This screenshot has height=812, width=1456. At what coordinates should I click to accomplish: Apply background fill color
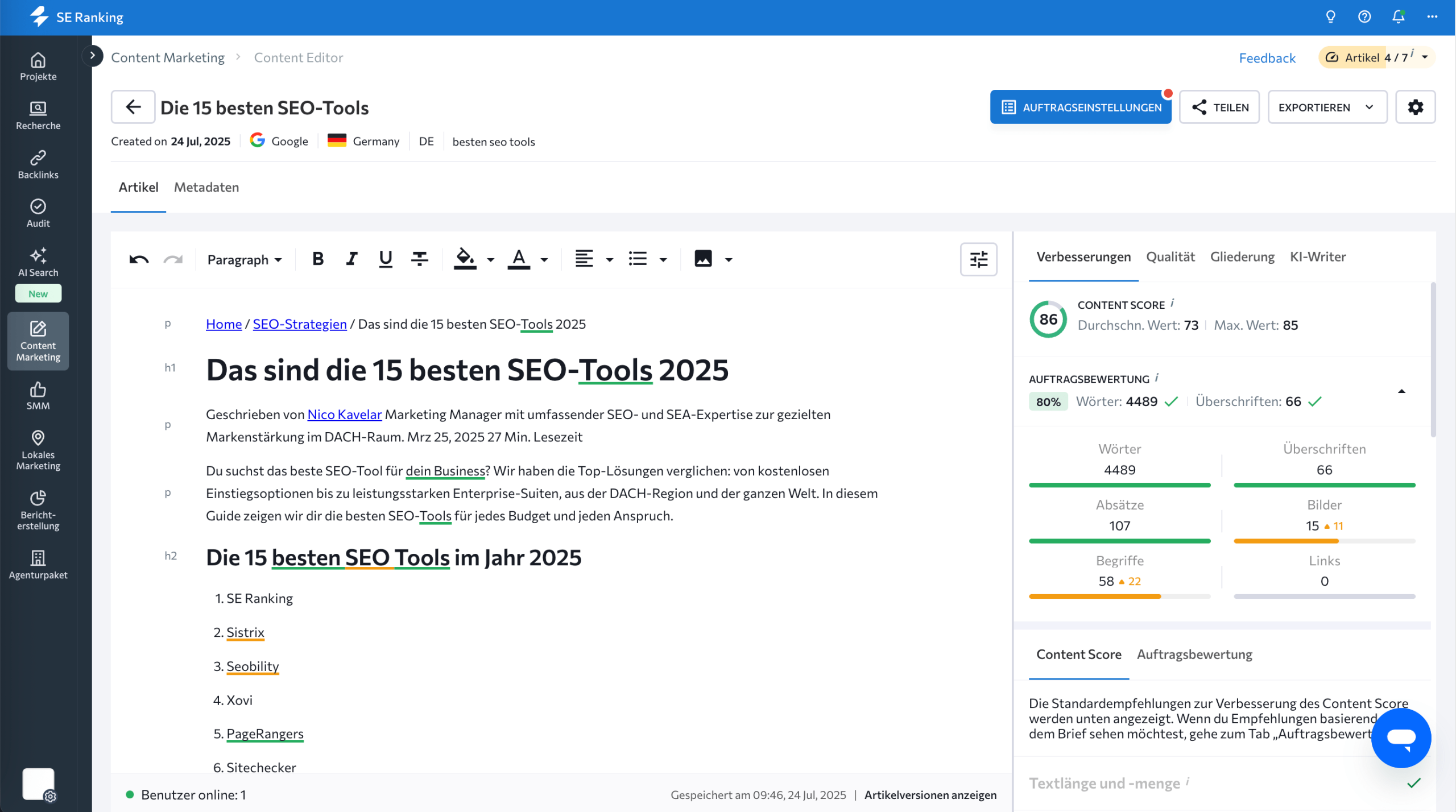pyautogui.click(x=465, y=259)
